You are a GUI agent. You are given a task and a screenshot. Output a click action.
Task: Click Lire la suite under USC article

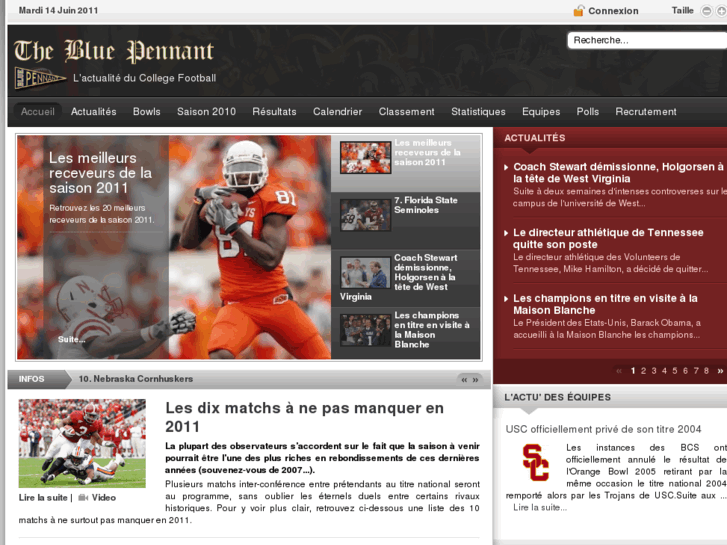(x=540, y=507)
